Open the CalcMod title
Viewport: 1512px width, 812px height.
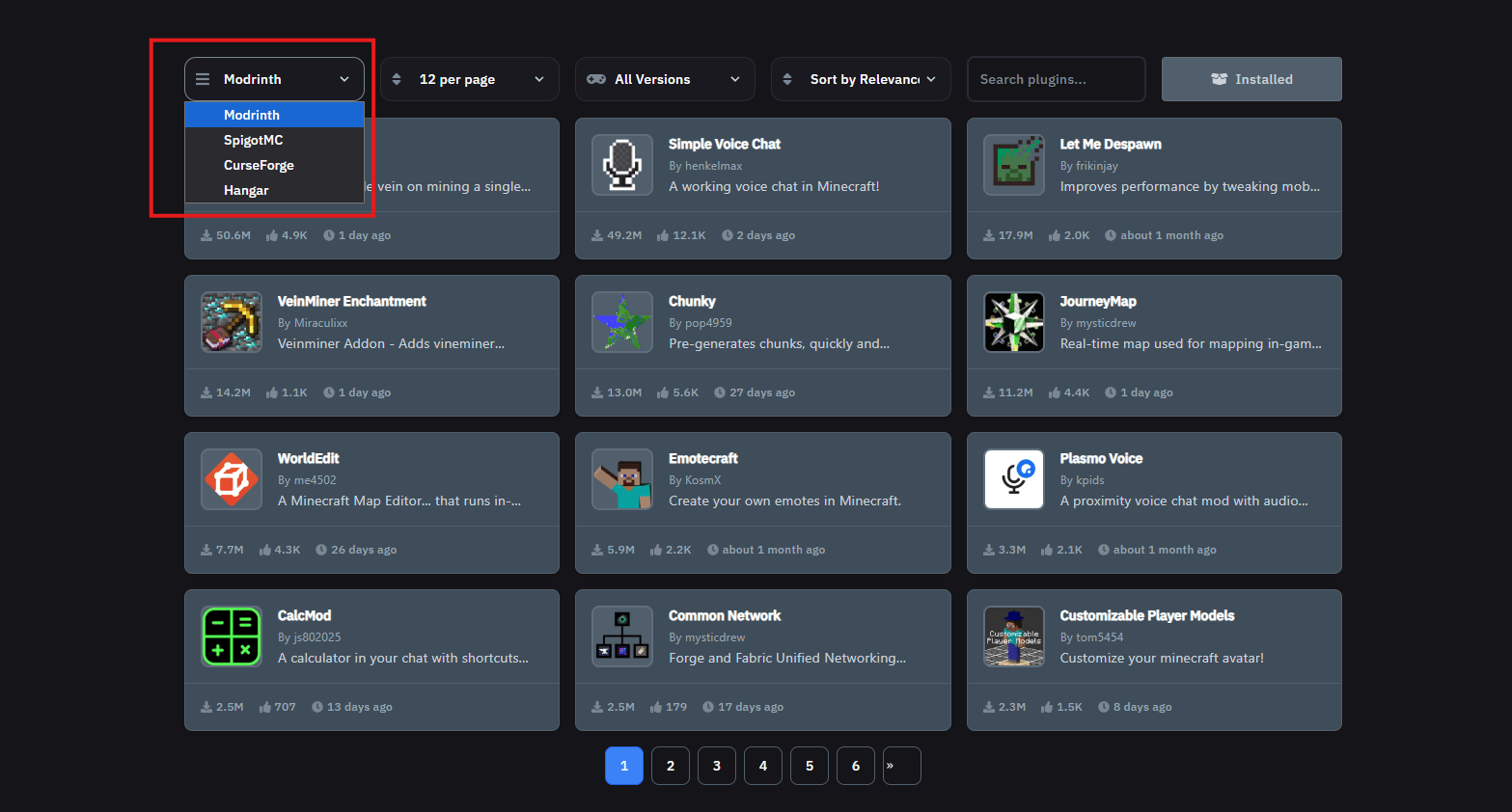tap(304, 615)
